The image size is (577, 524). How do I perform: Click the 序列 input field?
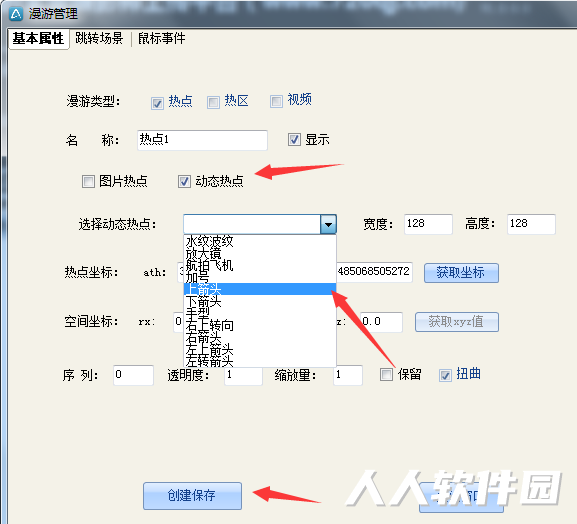pyautogui.click(x=133, y=375)
